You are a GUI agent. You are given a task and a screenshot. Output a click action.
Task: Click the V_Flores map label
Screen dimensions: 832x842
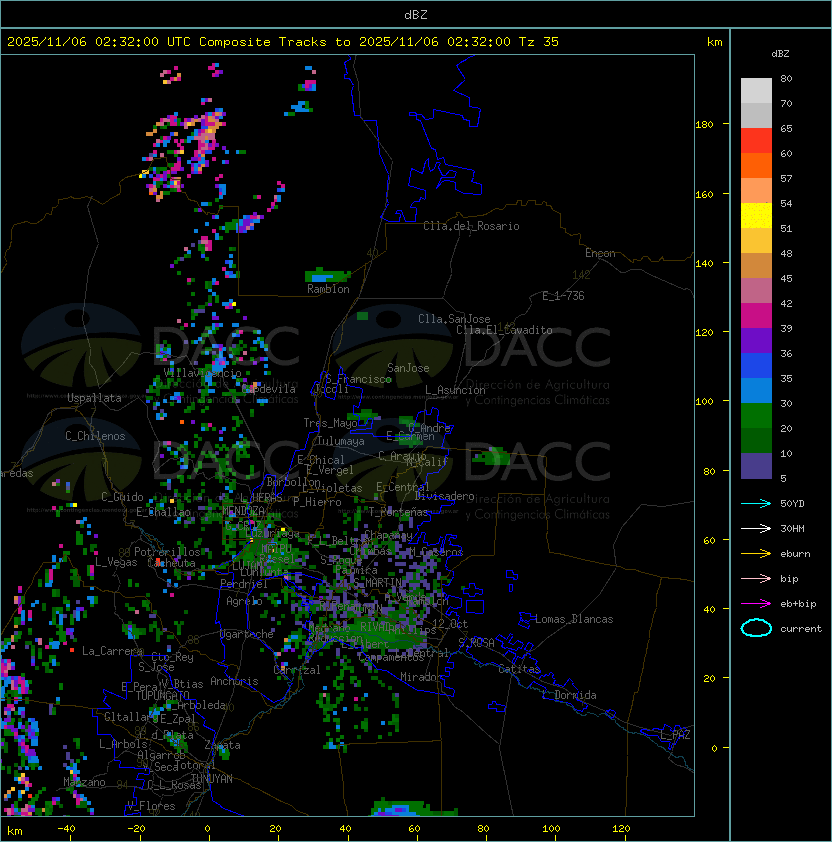click(x=151, y=806)
